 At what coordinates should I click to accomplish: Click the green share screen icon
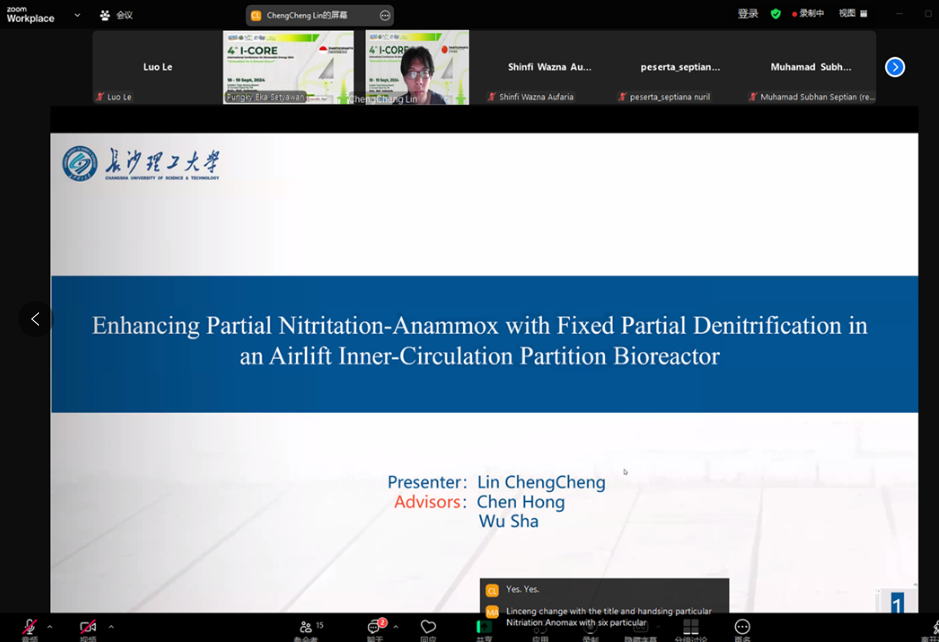coord(484,628)
